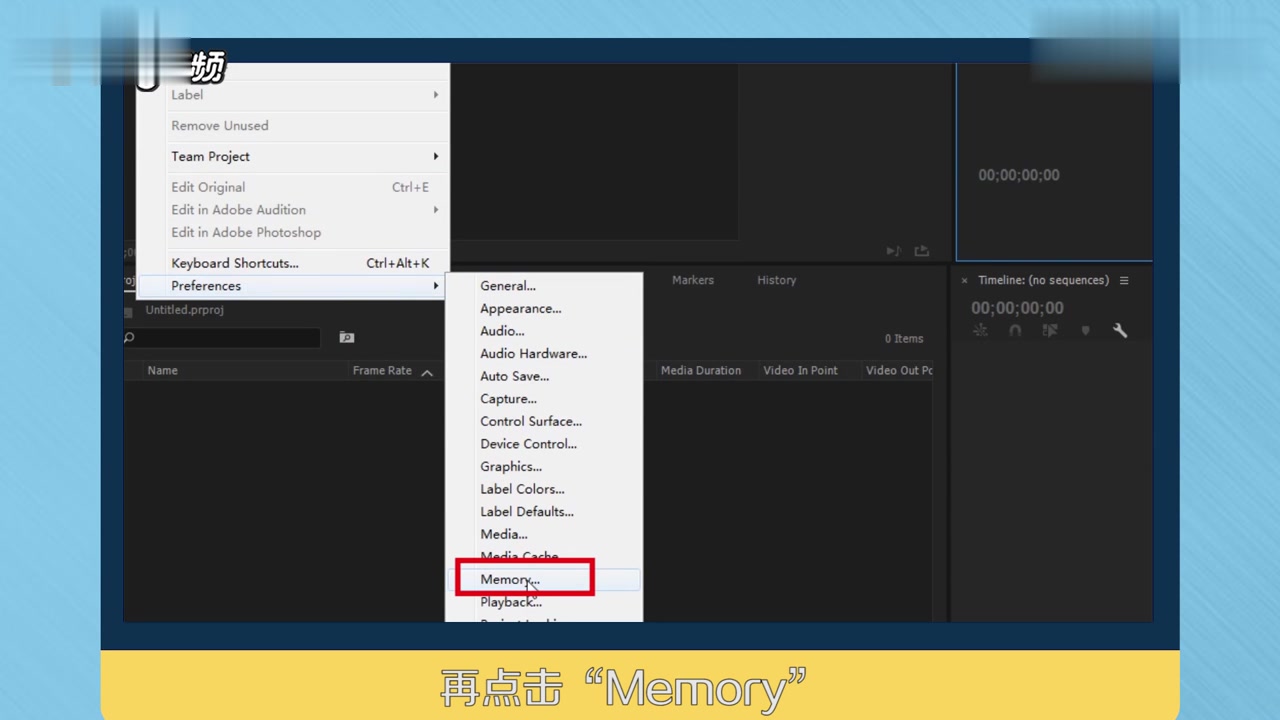Click the find-in-bin folder icon beside search
This screenshot has height=720, width=1280.
point(346,338)
